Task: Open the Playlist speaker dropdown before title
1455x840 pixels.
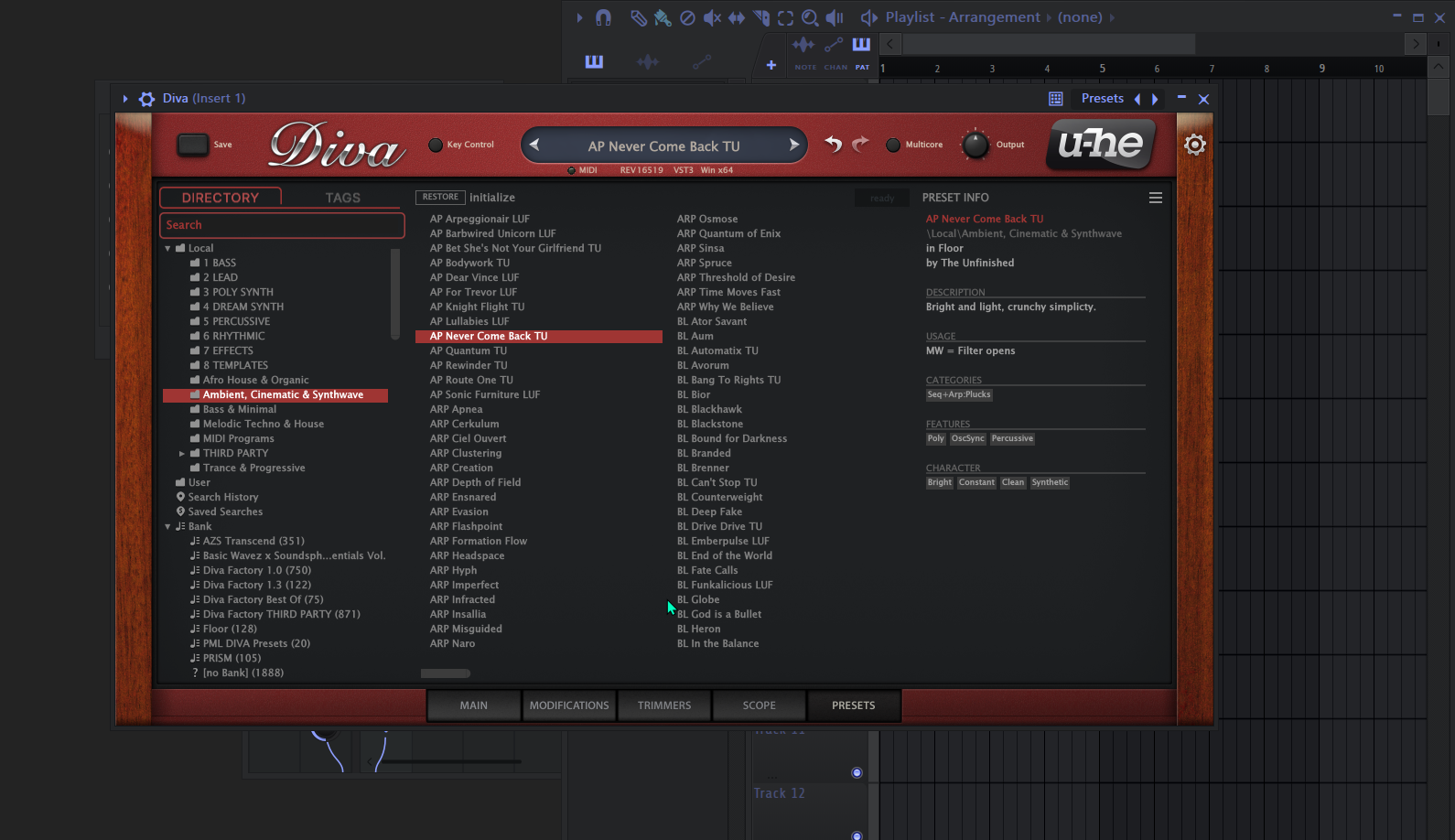Action: pos(869,17)
